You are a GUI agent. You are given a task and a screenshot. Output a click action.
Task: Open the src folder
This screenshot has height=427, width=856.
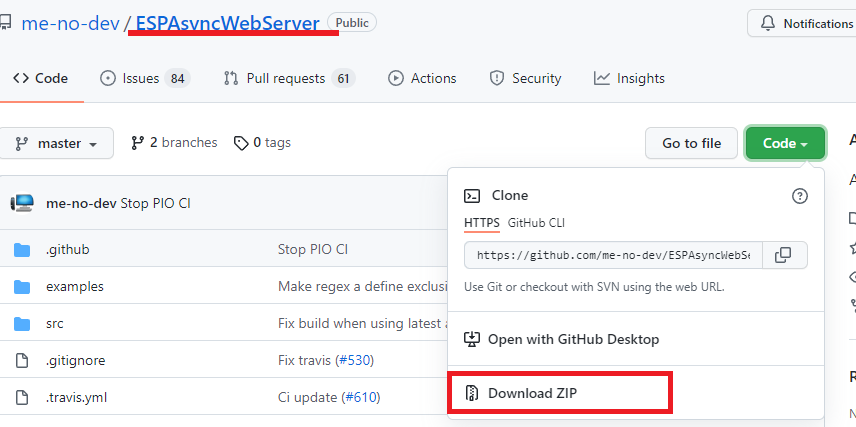click(55, 323)
